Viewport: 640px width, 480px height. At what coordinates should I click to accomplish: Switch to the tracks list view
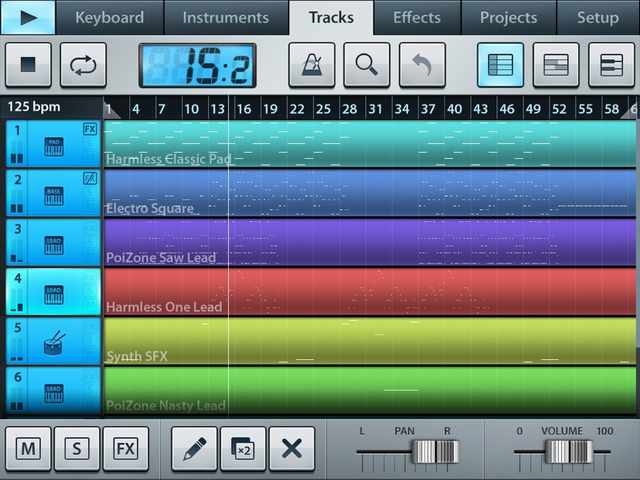[500, 66]
